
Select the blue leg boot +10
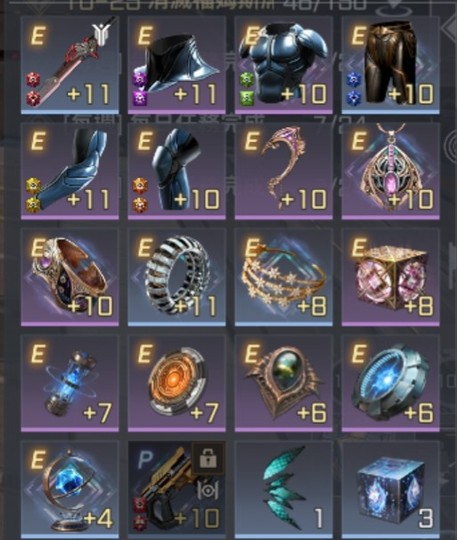coord(177,171)
